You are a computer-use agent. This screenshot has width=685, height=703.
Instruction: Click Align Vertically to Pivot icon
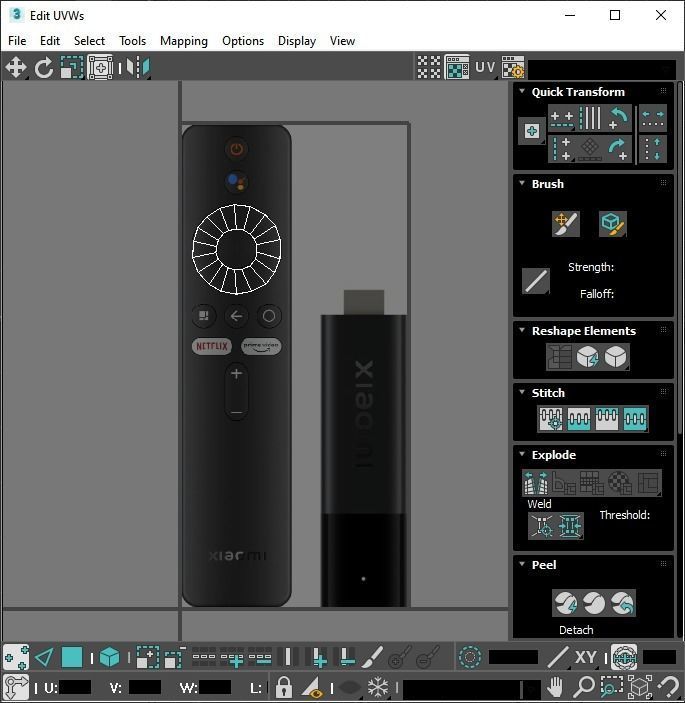562,149
